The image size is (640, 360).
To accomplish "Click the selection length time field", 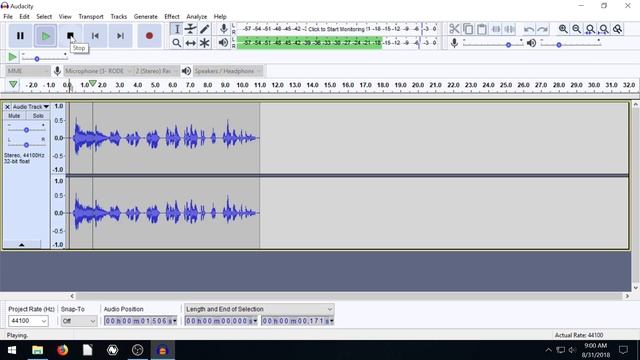I will coord(221,321).
